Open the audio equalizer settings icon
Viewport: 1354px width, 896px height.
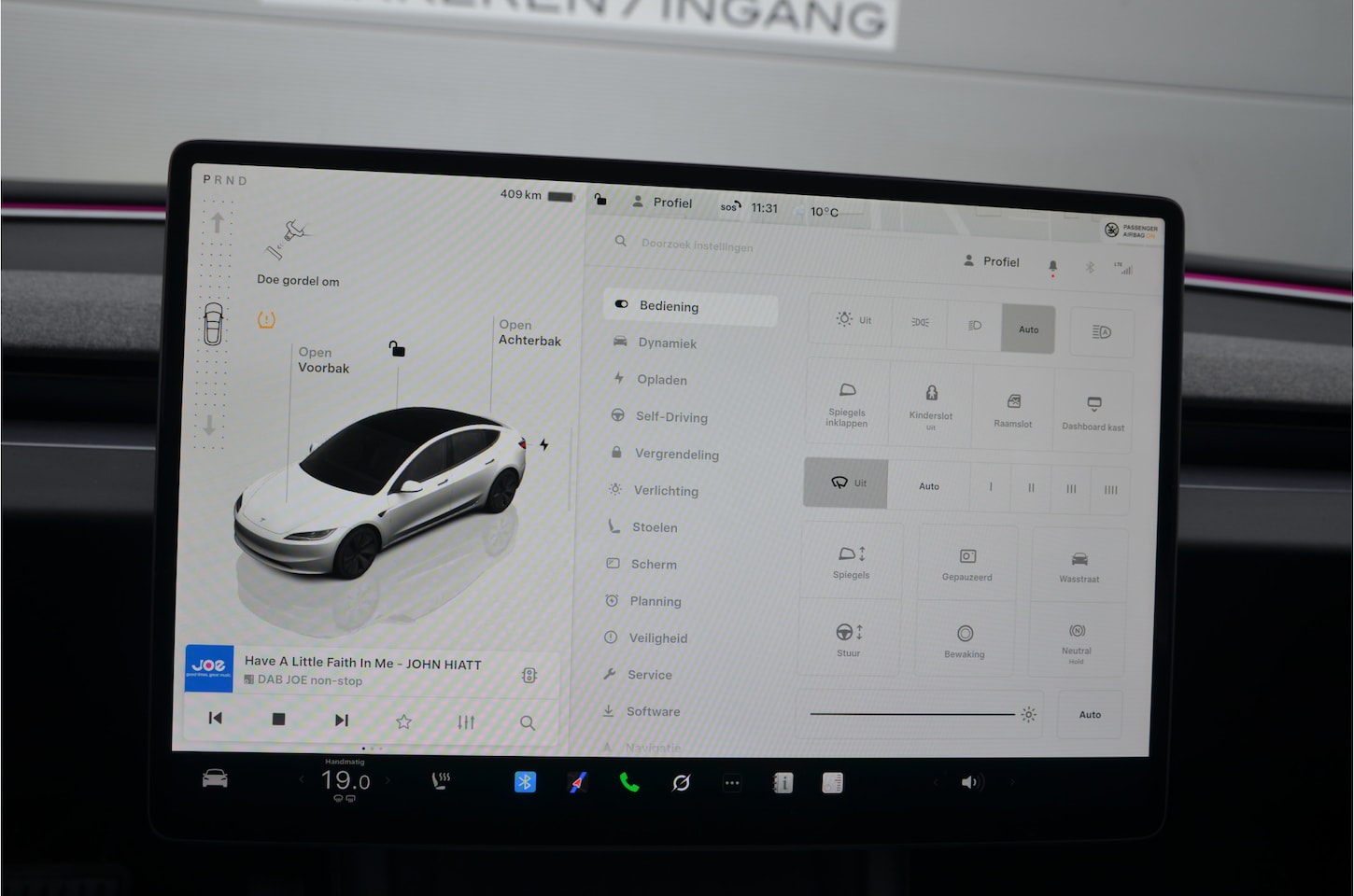(466, 721)
